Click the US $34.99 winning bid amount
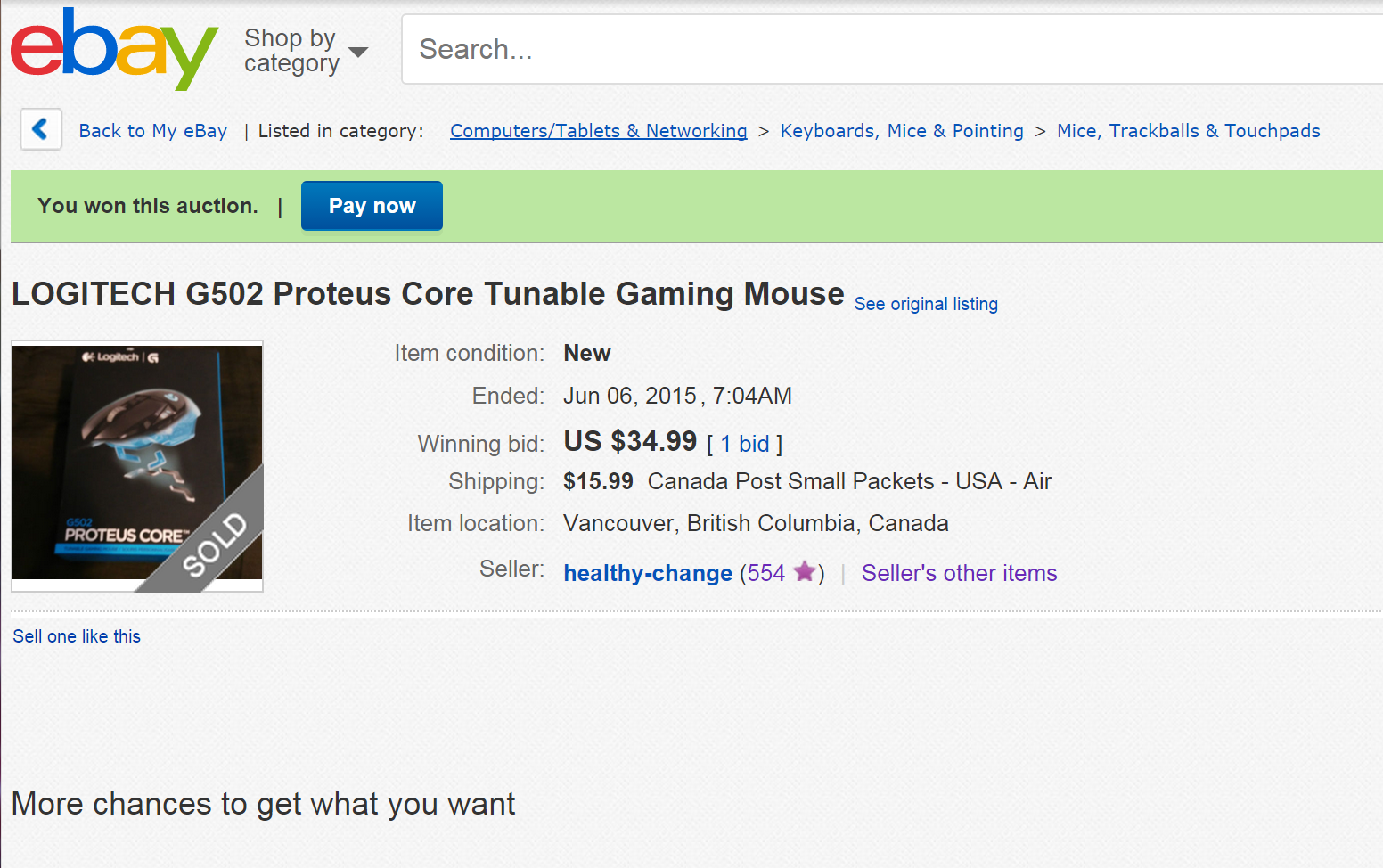Viewport: 1383px width, 868px height. click(630, 441)
